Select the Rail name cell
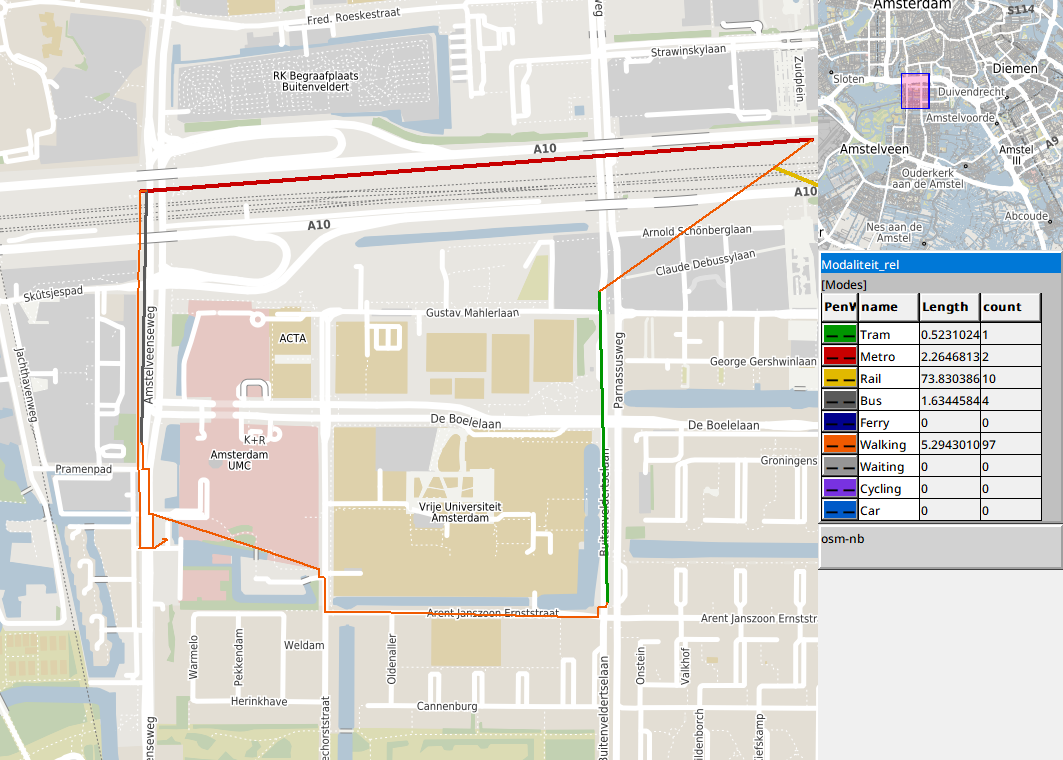1063x760 pixels. coord(888,378)
